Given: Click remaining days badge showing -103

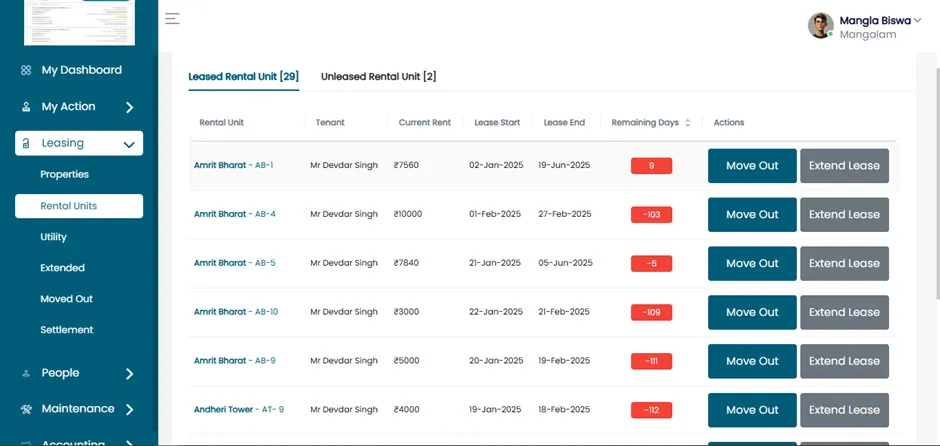Looking at the screenshot, I should click(651, 215).
